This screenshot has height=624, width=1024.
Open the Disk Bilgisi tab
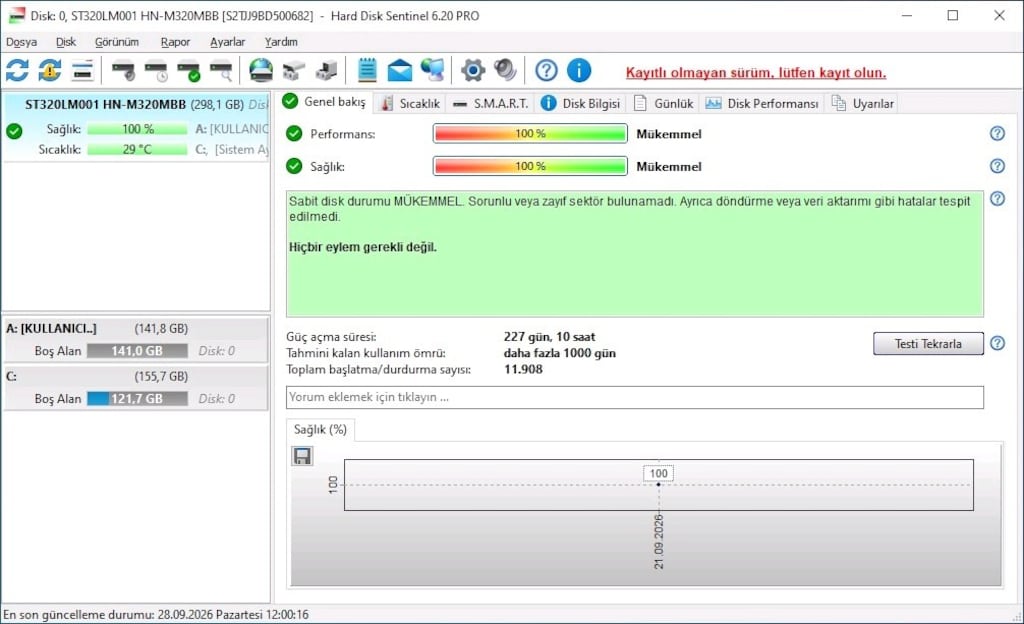pos(581,103)
